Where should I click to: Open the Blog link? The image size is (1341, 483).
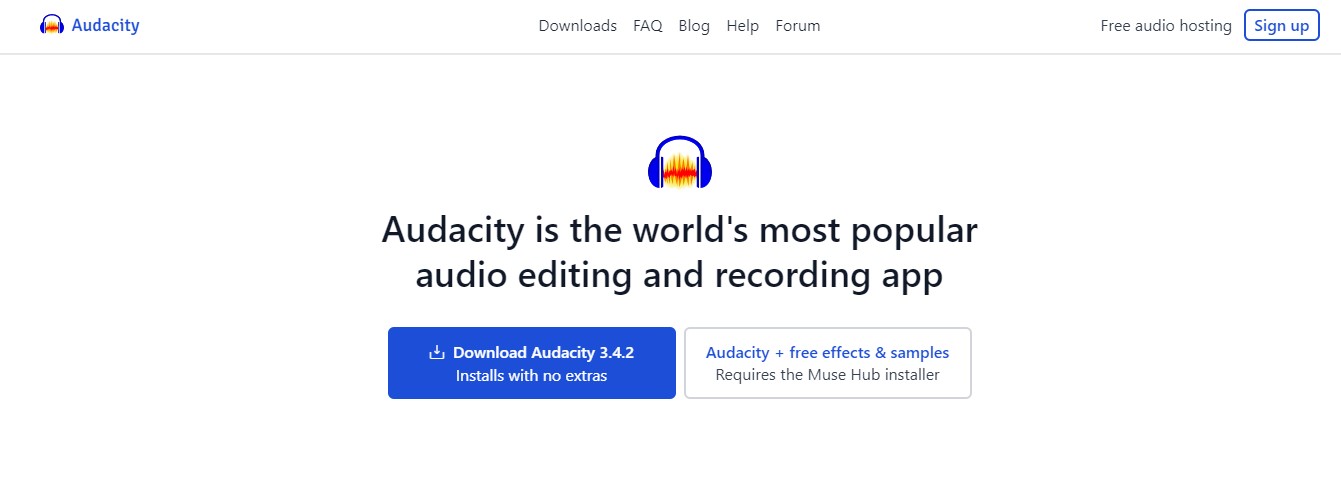click(x=694, y=26)
